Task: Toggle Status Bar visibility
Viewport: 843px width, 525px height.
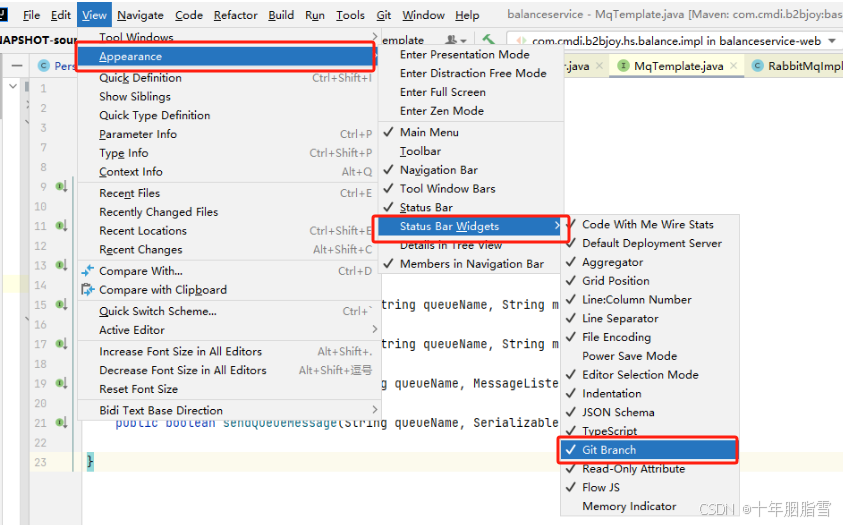Action: [x=471, y=207]
